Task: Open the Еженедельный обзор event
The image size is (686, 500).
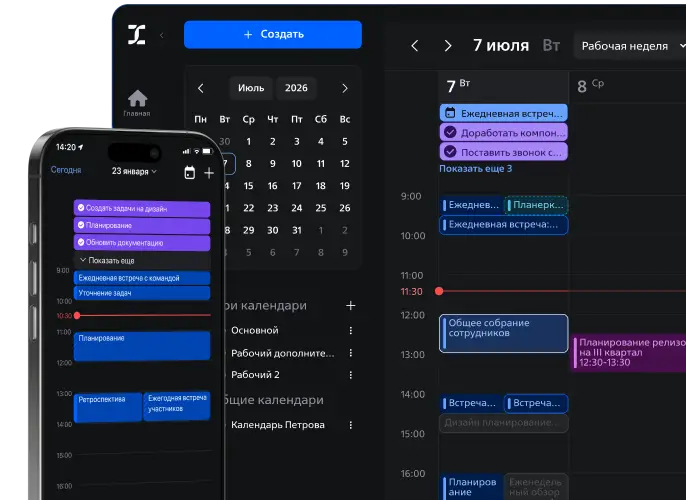Action: click(536, 486)
